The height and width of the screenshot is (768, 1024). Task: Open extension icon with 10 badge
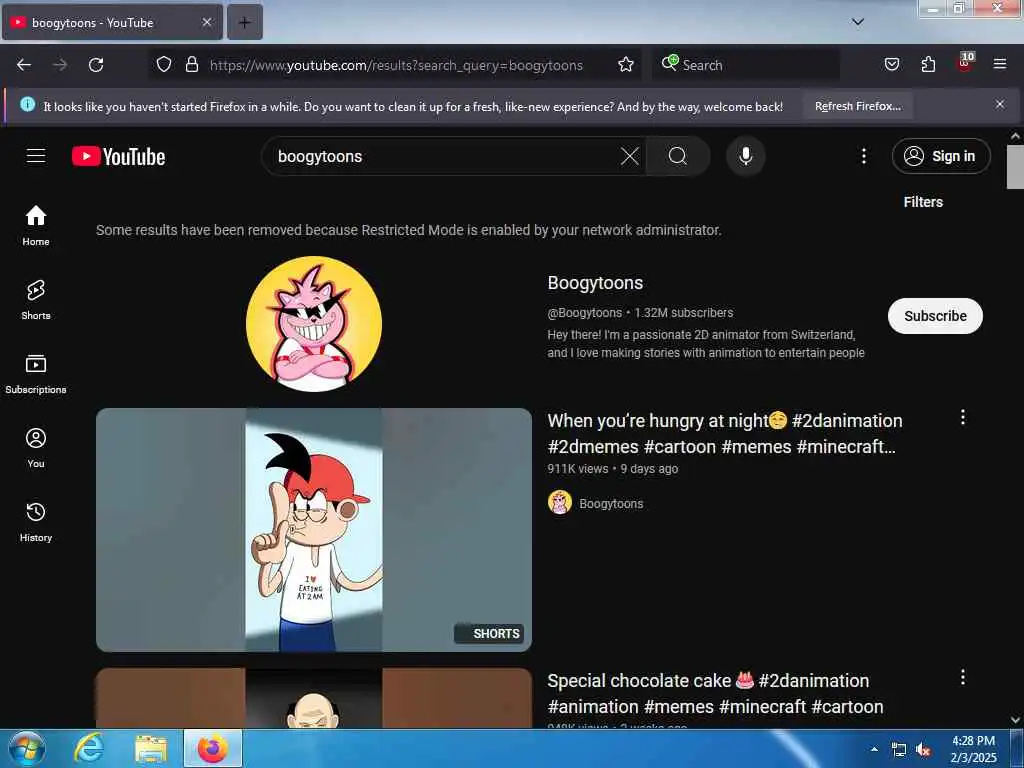[965, 63]
